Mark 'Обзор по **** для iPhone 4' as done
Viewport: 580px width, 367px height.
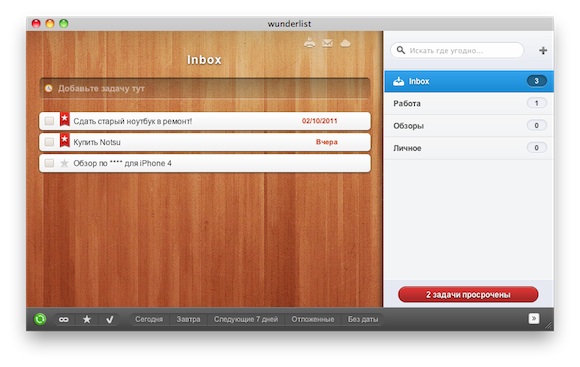[x=49, y=163]
